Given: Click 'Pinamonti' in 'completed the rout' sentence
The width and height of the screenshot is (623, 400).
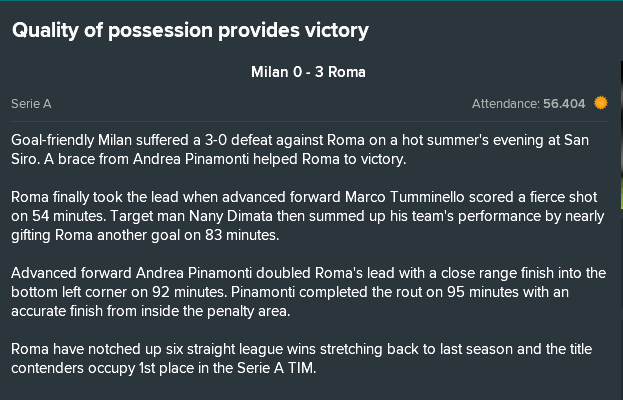Looking at the screenshot, I should click(263, 292).
